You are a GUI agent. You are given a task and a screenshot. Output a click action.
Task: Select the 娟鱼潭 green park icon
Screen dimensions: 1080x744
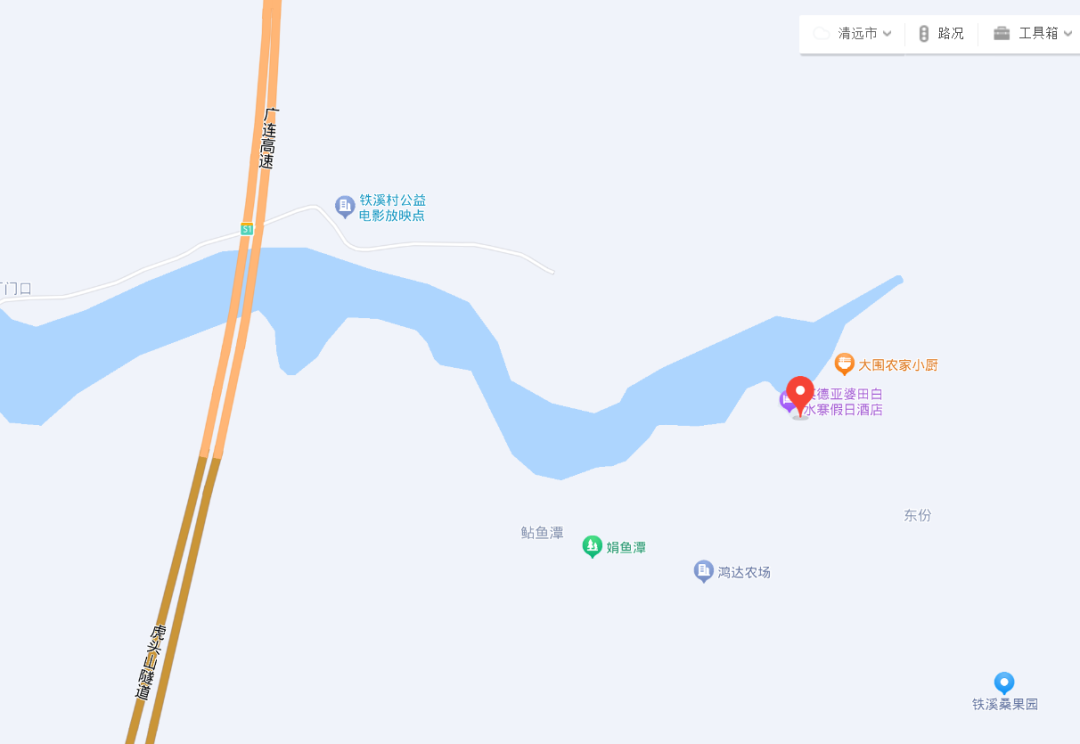click(592, 547)
